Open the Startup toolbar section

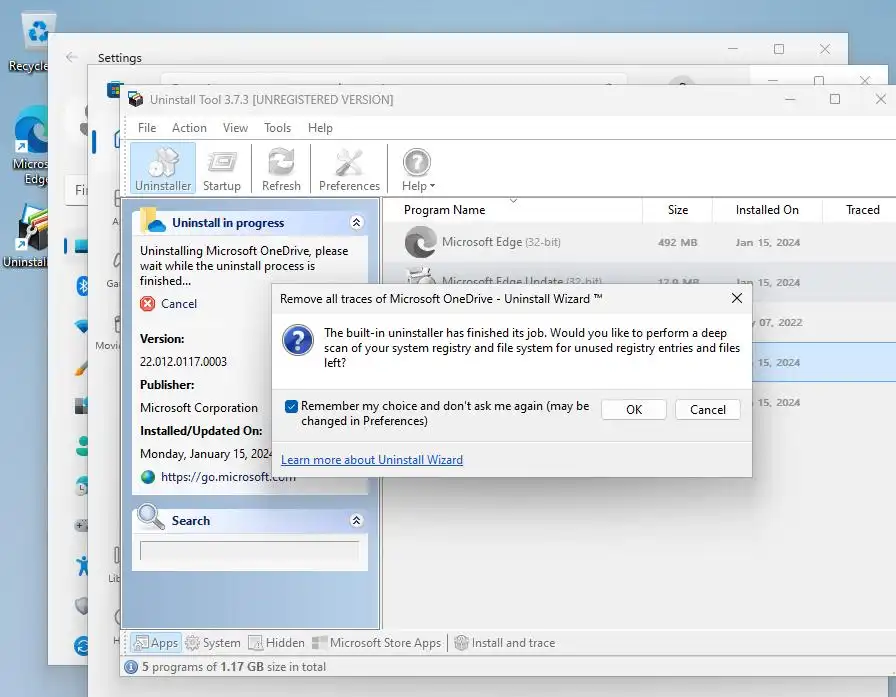point(222,168)
